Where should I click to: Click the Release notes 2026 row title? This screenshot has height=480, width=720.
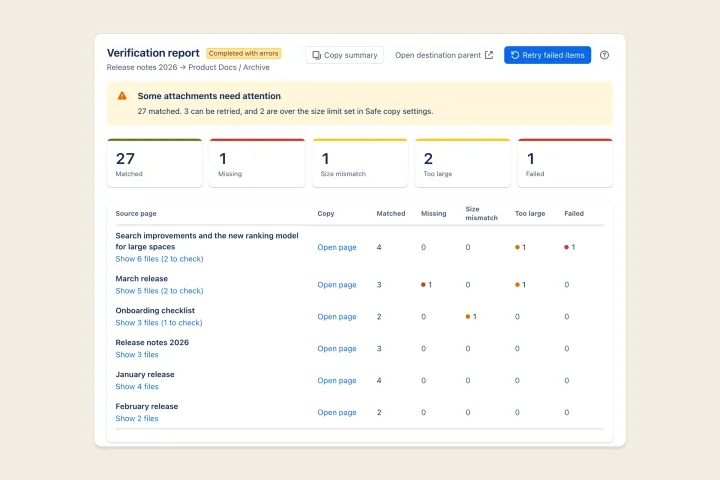152,343
